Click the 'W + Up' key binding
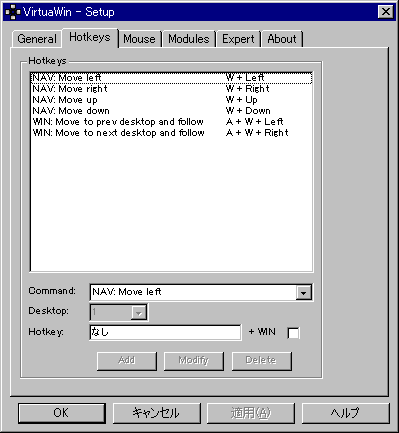Viewport: 399px width, 433px height. tap(242, 100)
